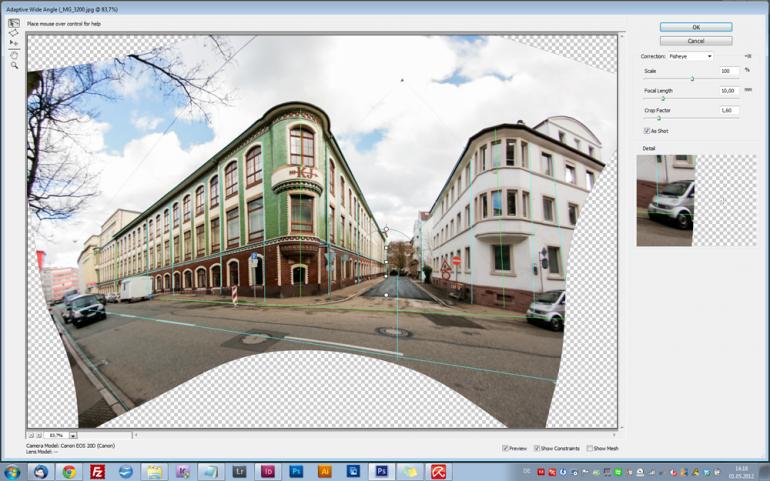The width and height of the screenshot is (770, 481).
Task: Open the zoom percentage dropdown
Action: pyautogui.click(x=72, y=436)
